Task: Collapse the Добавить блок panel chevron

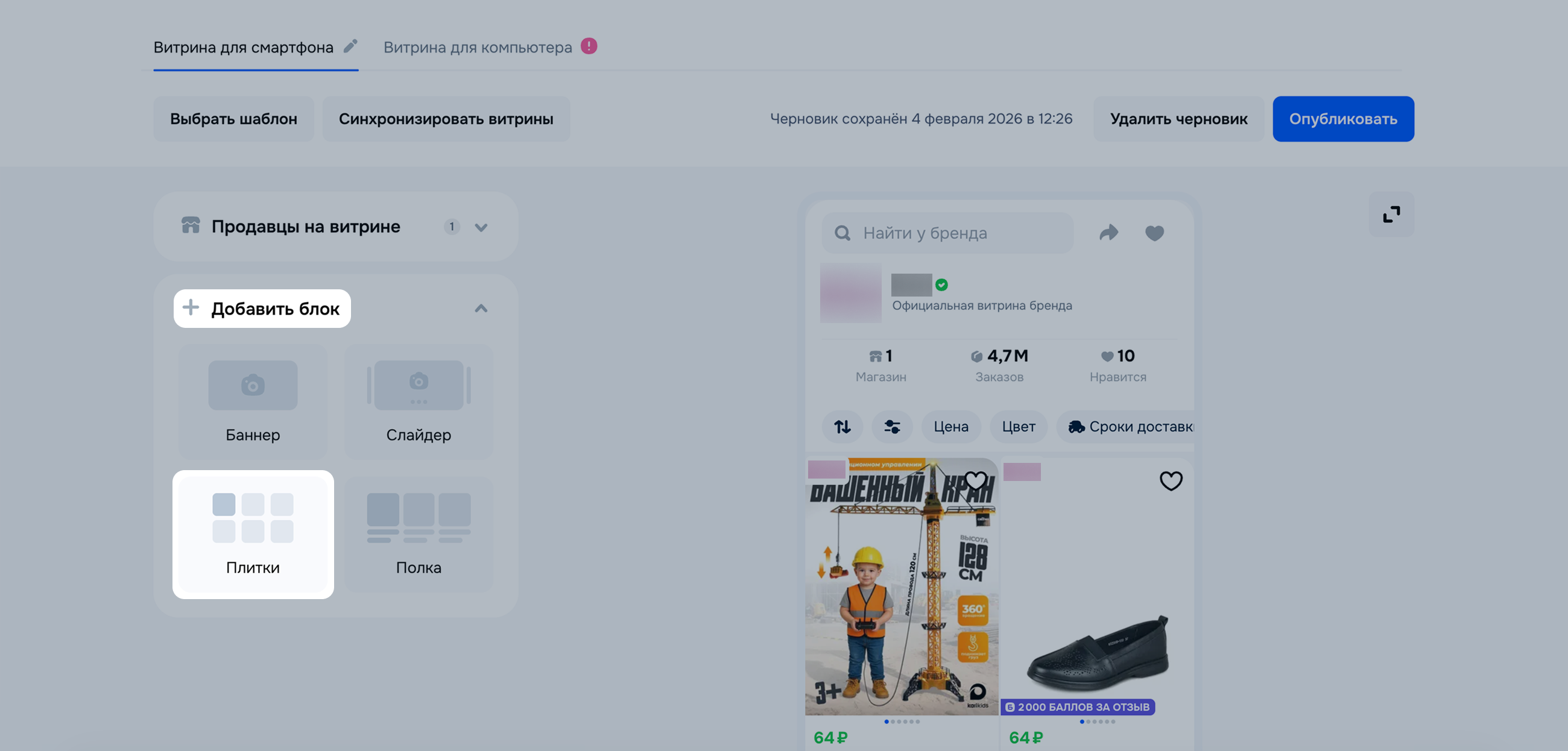Action: tap(481, 309)
